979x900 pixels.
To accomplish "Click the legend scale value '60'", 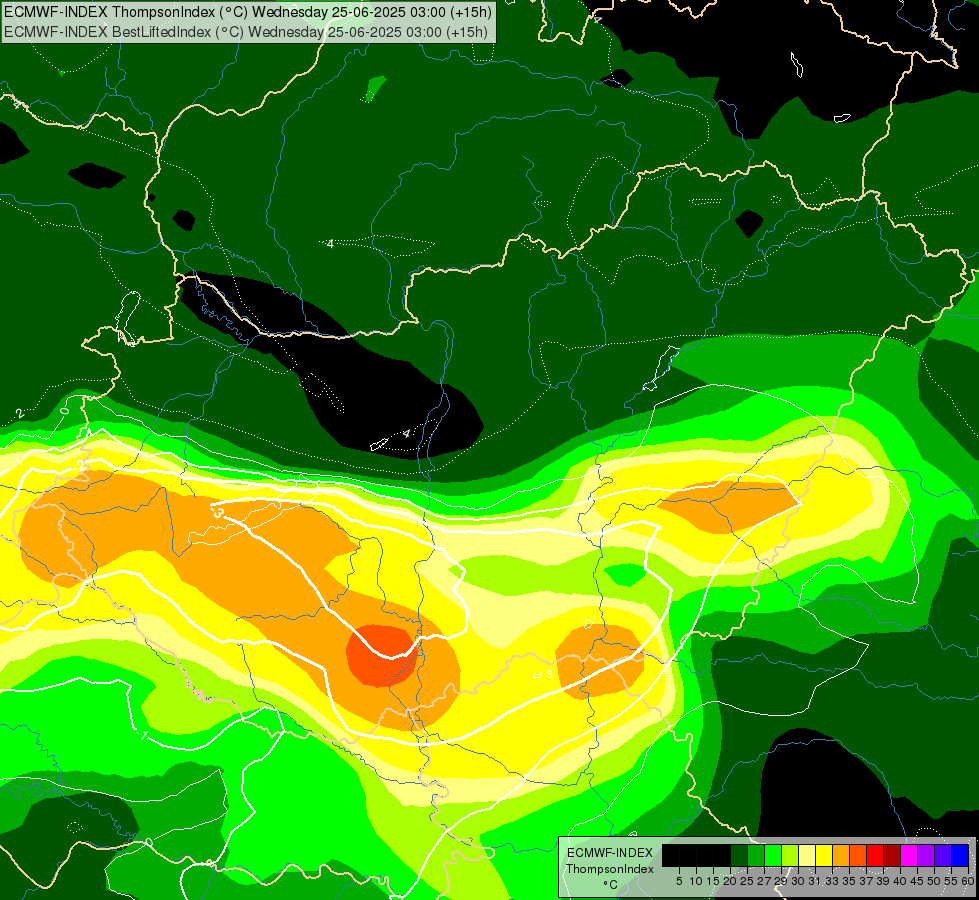I will [x=968, y=881].
